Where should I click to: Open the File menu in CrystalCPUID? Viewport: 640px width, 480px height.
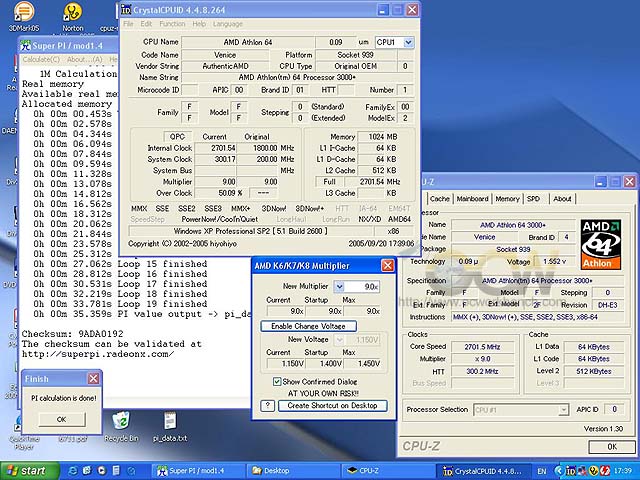pos(128,24)
